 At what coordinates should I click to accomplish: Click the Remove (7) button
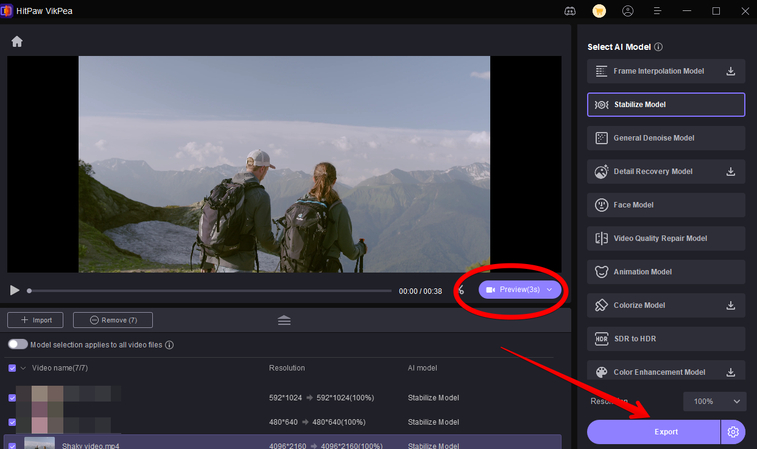click(113, 320)
